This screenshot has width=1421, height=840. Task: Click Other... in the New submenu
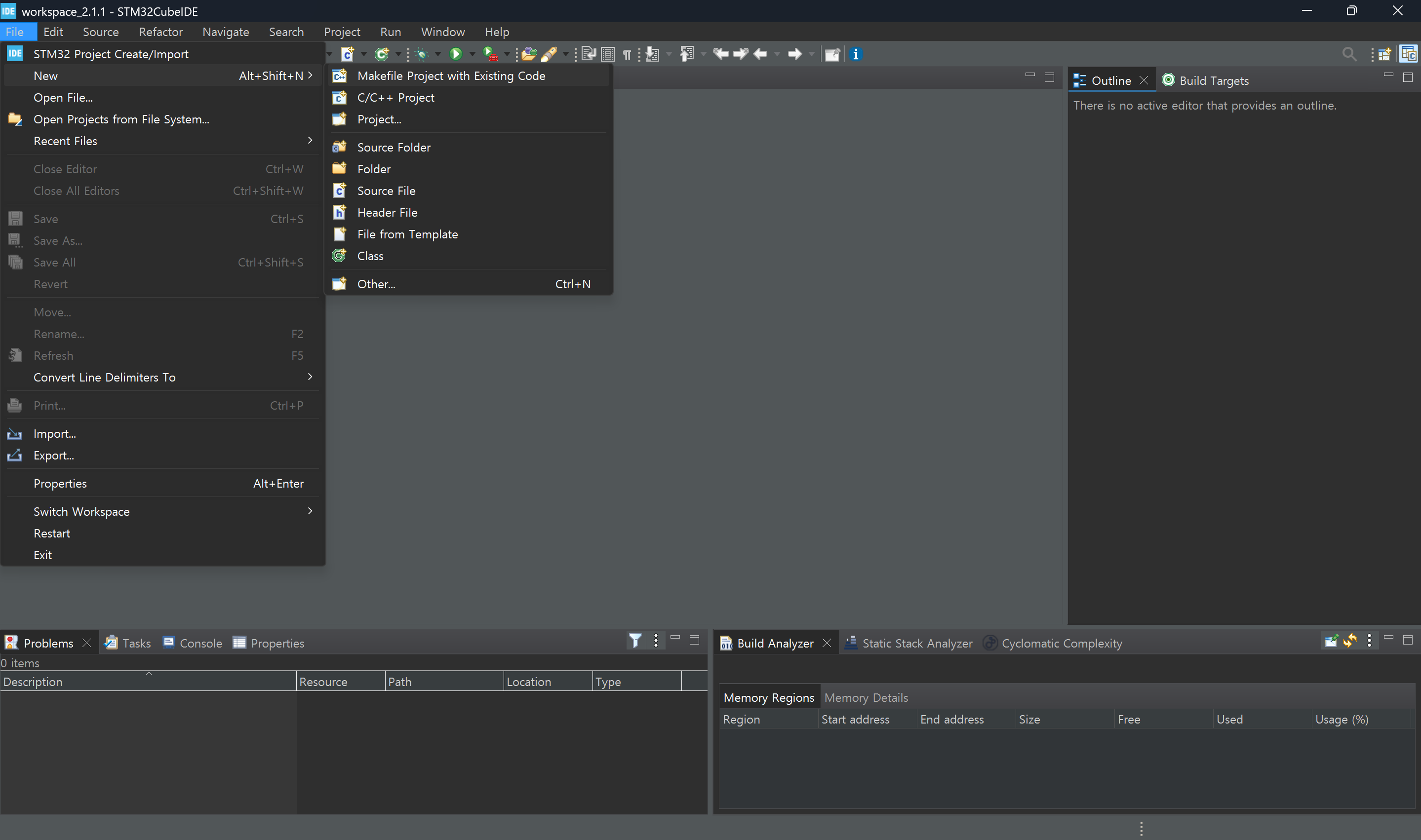(x=468, y=284)
